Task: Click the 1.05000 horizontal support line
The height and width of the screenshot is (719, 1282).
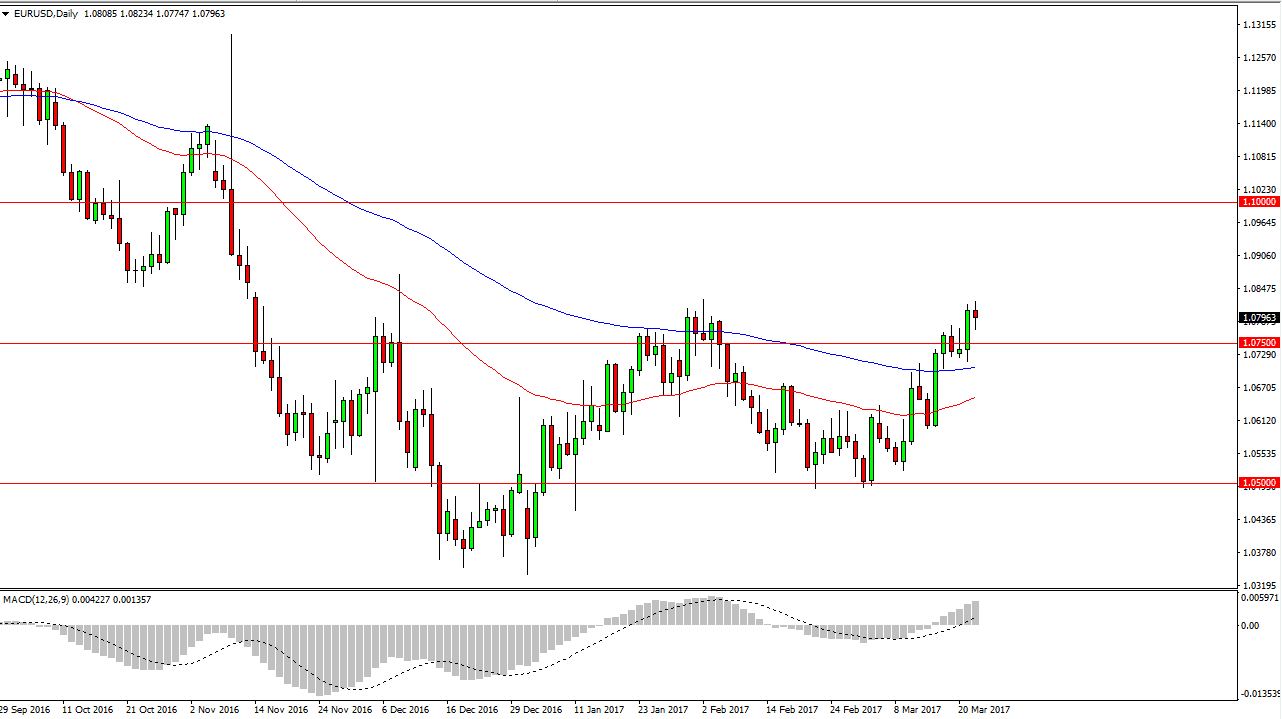Action: click(600, 483)
